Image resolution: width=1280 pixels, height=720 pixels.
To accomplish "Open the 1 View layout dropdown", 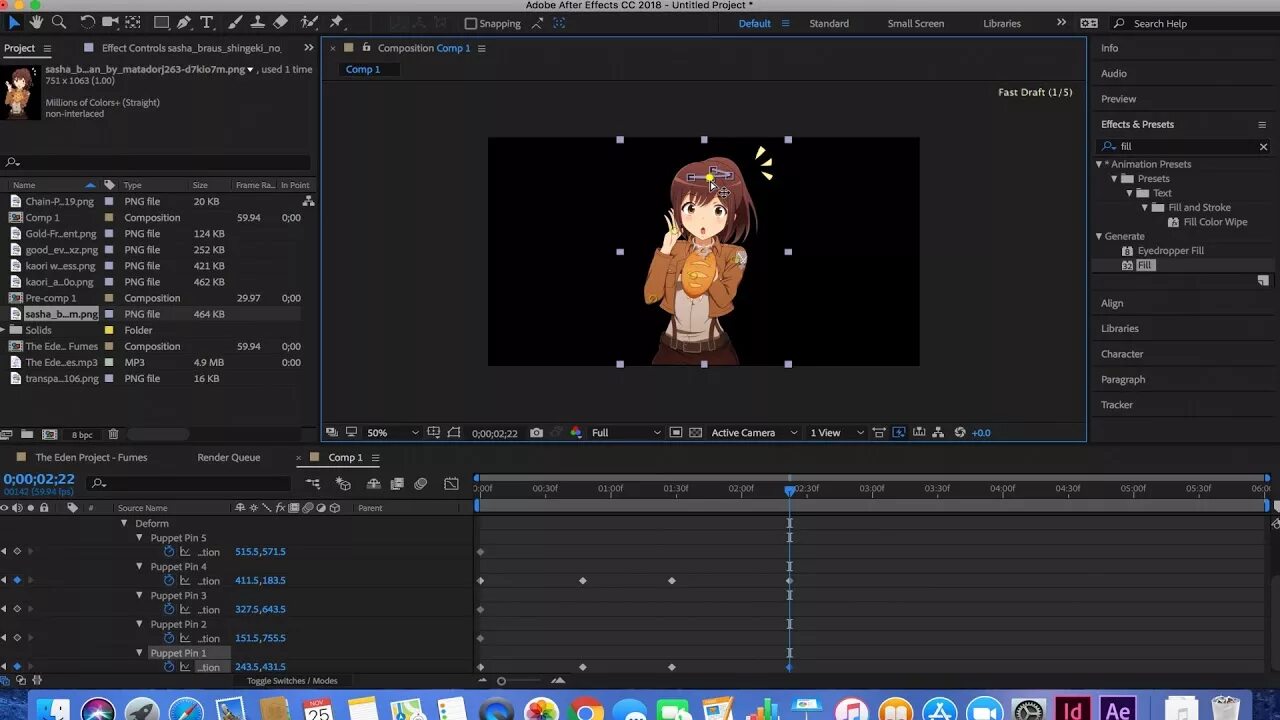I will click(836, 433).
